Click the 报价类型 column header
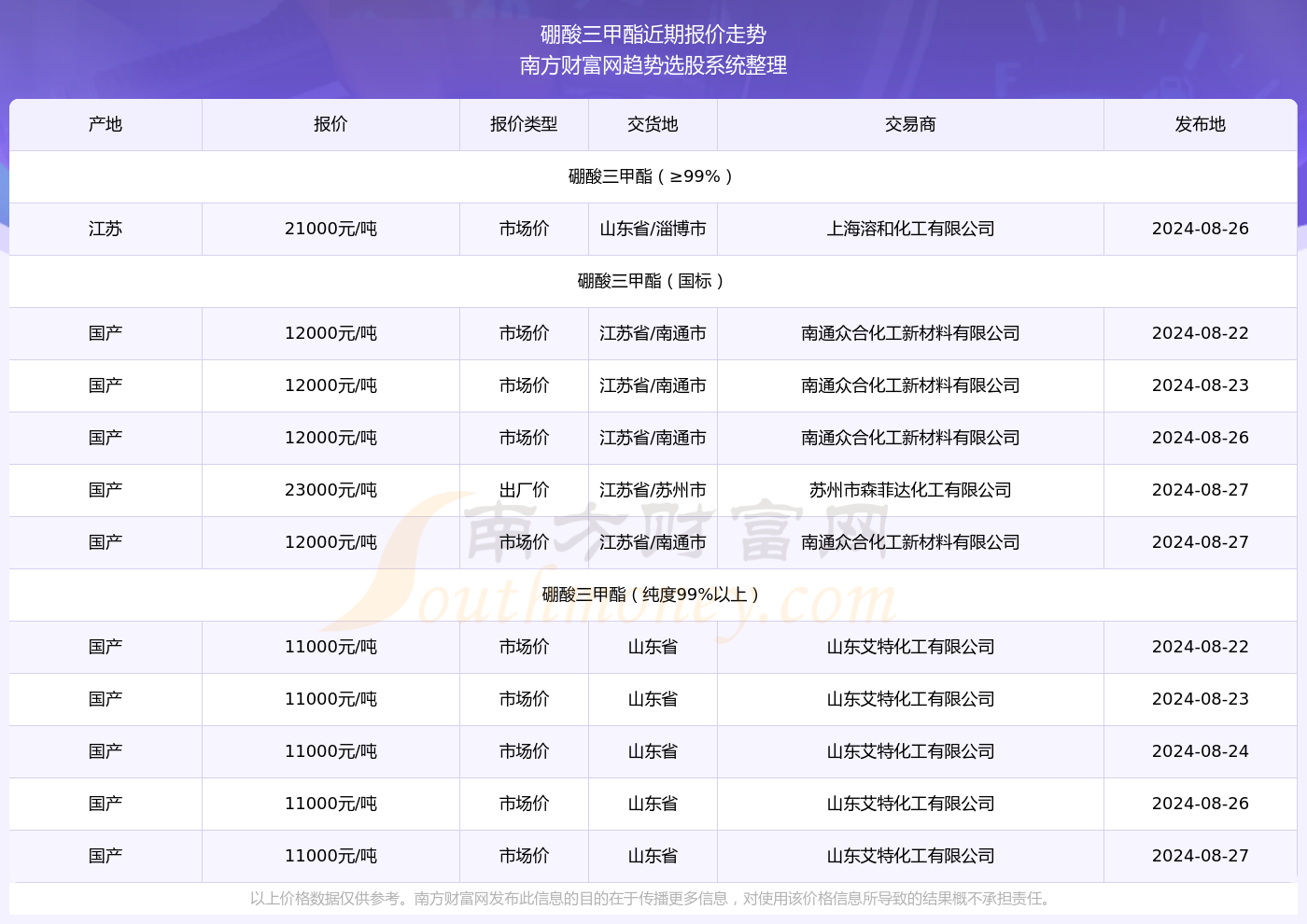Image resolution: width=1307 pixels, height=924 pixels. (524, 124)
